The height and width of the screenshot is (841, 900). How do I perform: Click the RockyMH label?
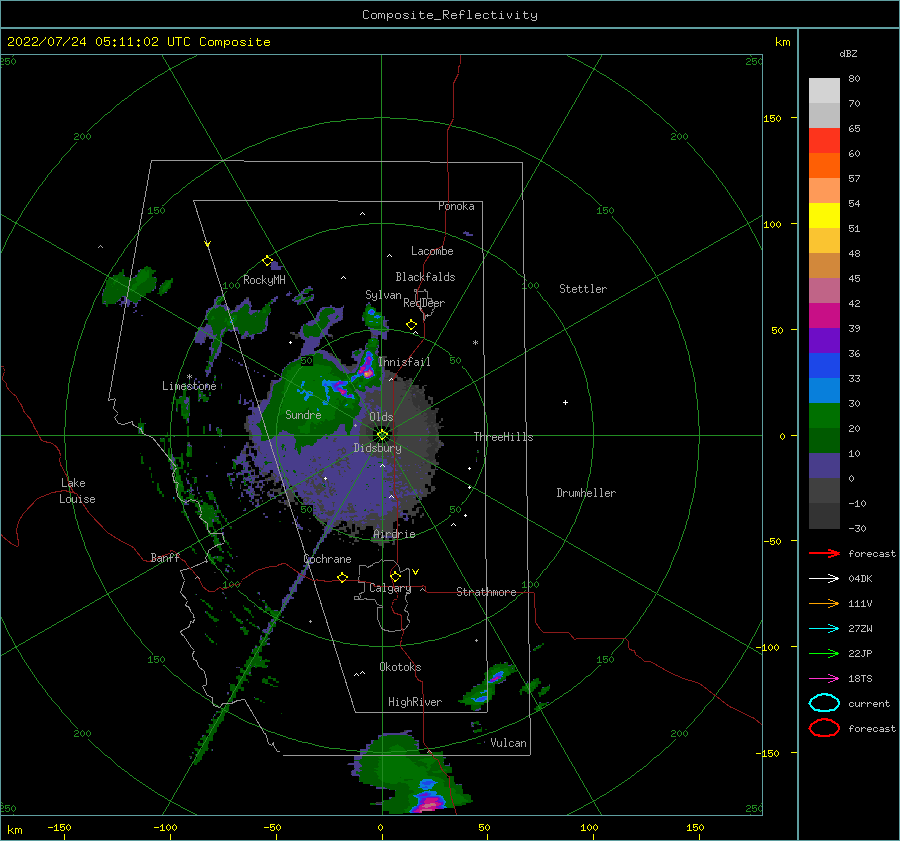(264, 280)
